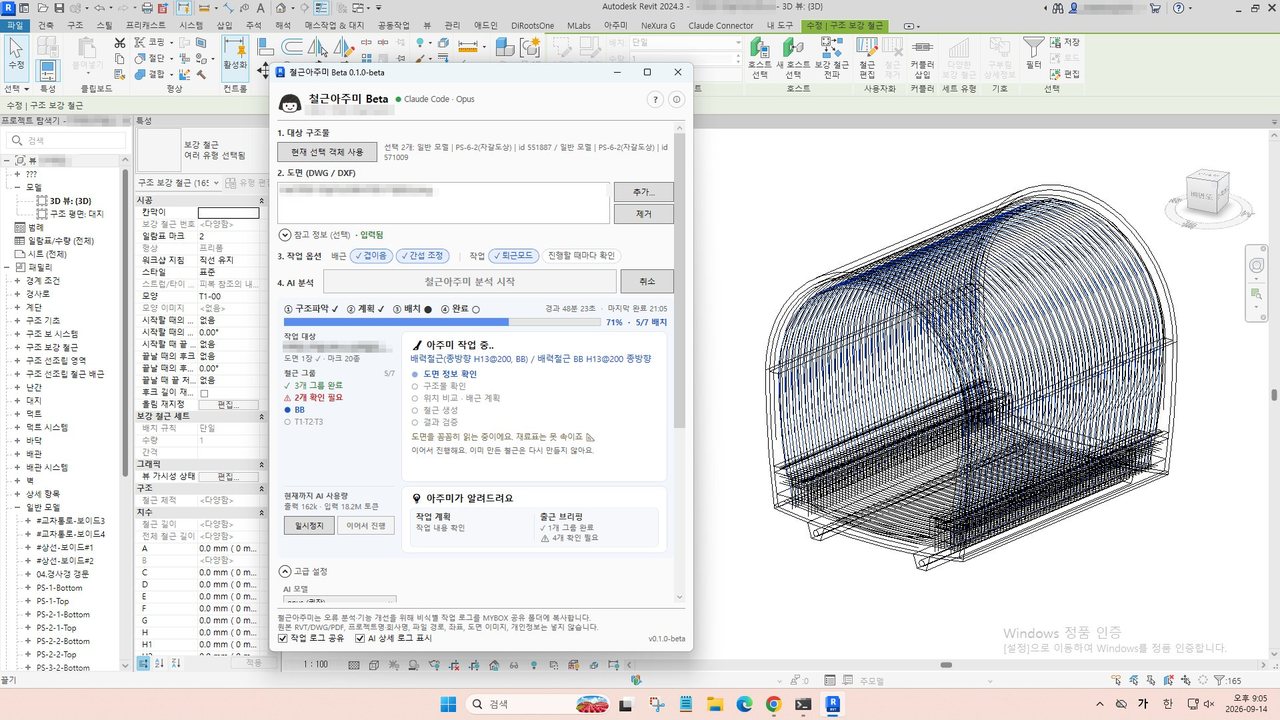
Task: Open the help question icon in 철근아주미 dialog
Action: (x=656, y=99)
